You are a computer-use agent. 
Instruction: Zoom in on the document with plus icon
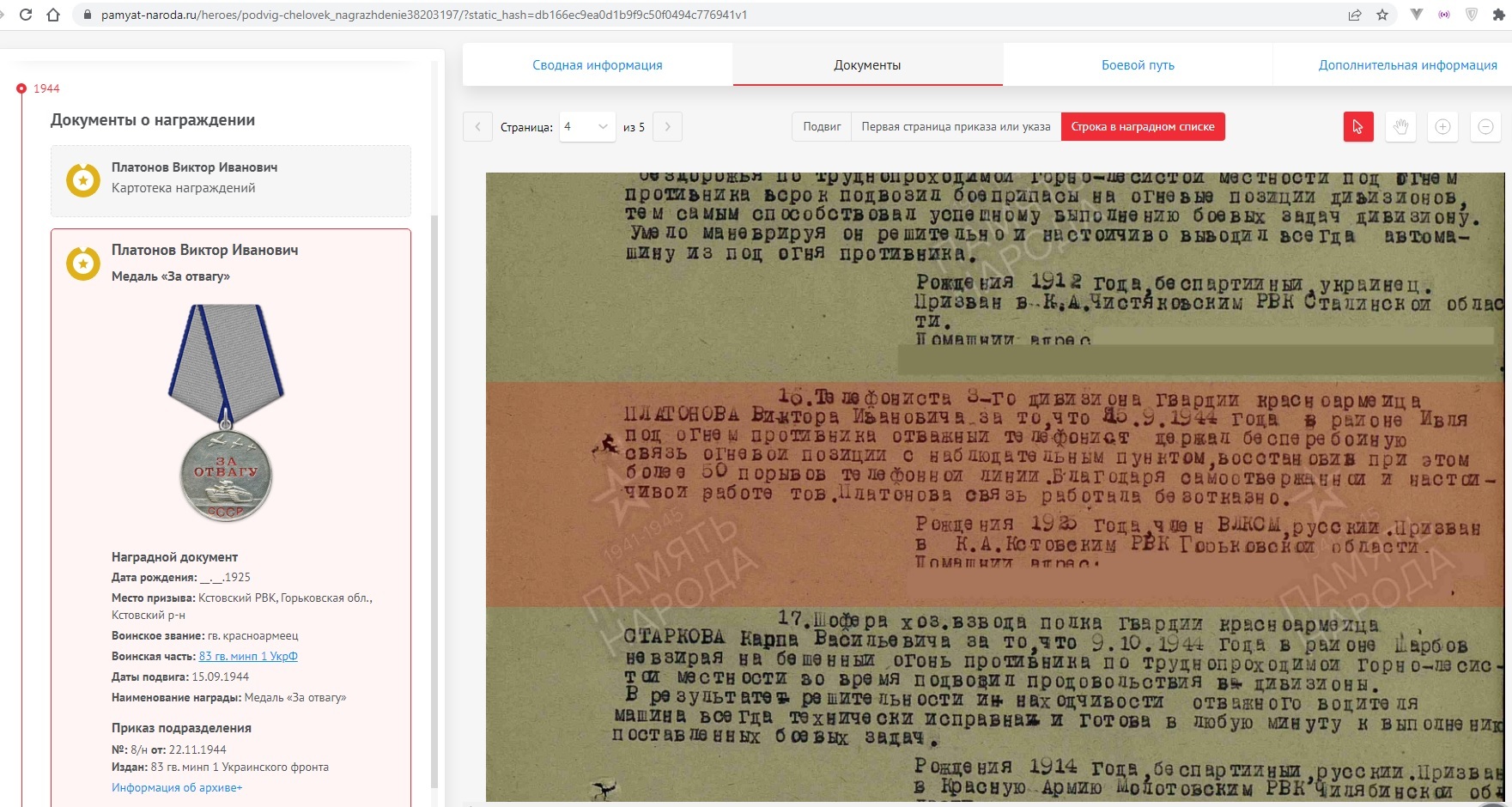click(x=1442, y=127)
